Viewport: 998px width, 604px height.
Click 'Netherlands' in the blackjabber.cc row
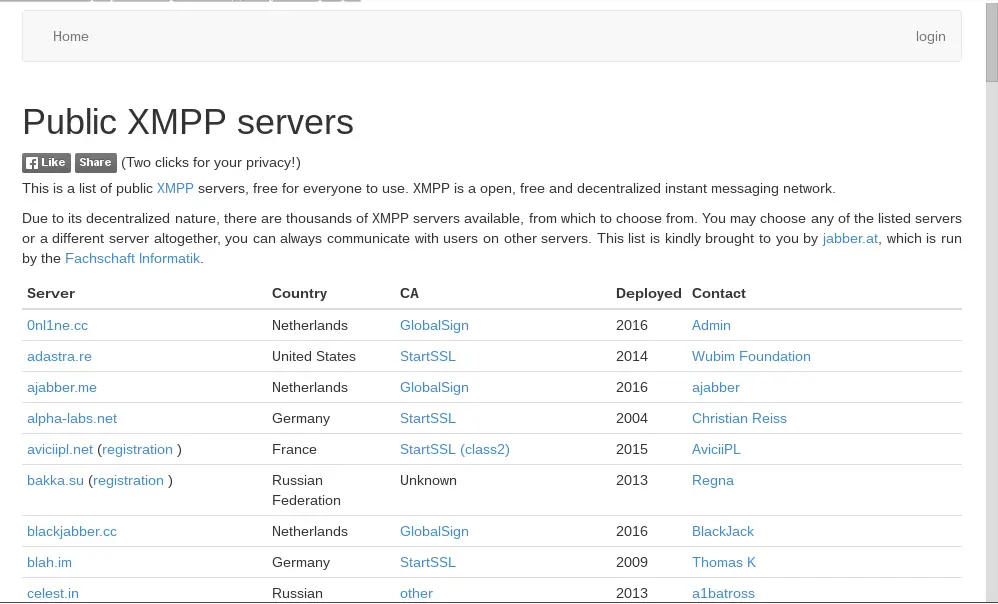coord(310,531)
